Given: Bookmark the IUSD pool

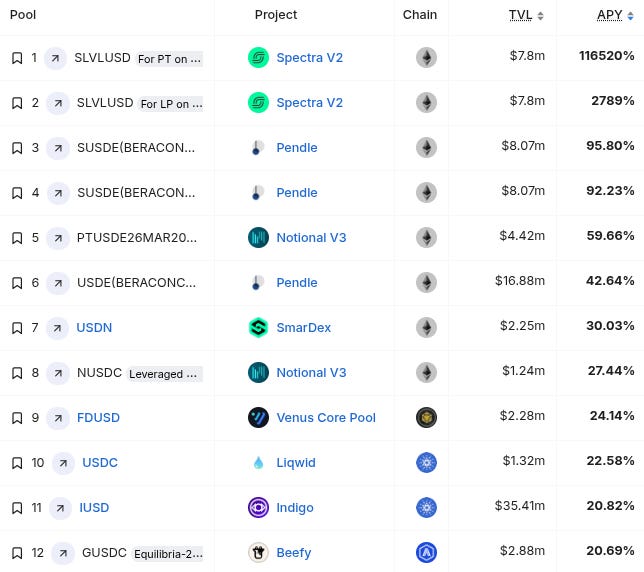Looking at the screenshot, I should (x=17, y=508).
